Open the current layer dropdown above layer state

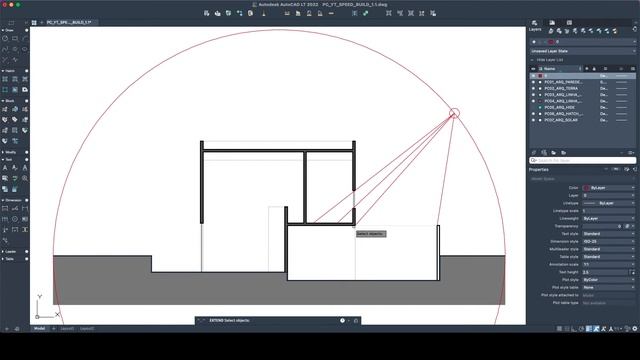point(583,42)
